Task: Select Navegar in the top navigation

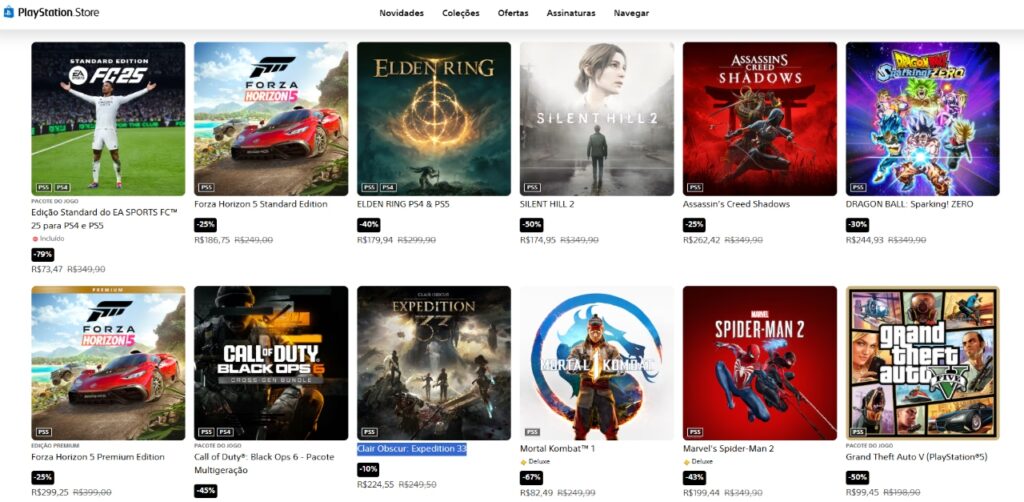Action: click(x=631, y=13)
